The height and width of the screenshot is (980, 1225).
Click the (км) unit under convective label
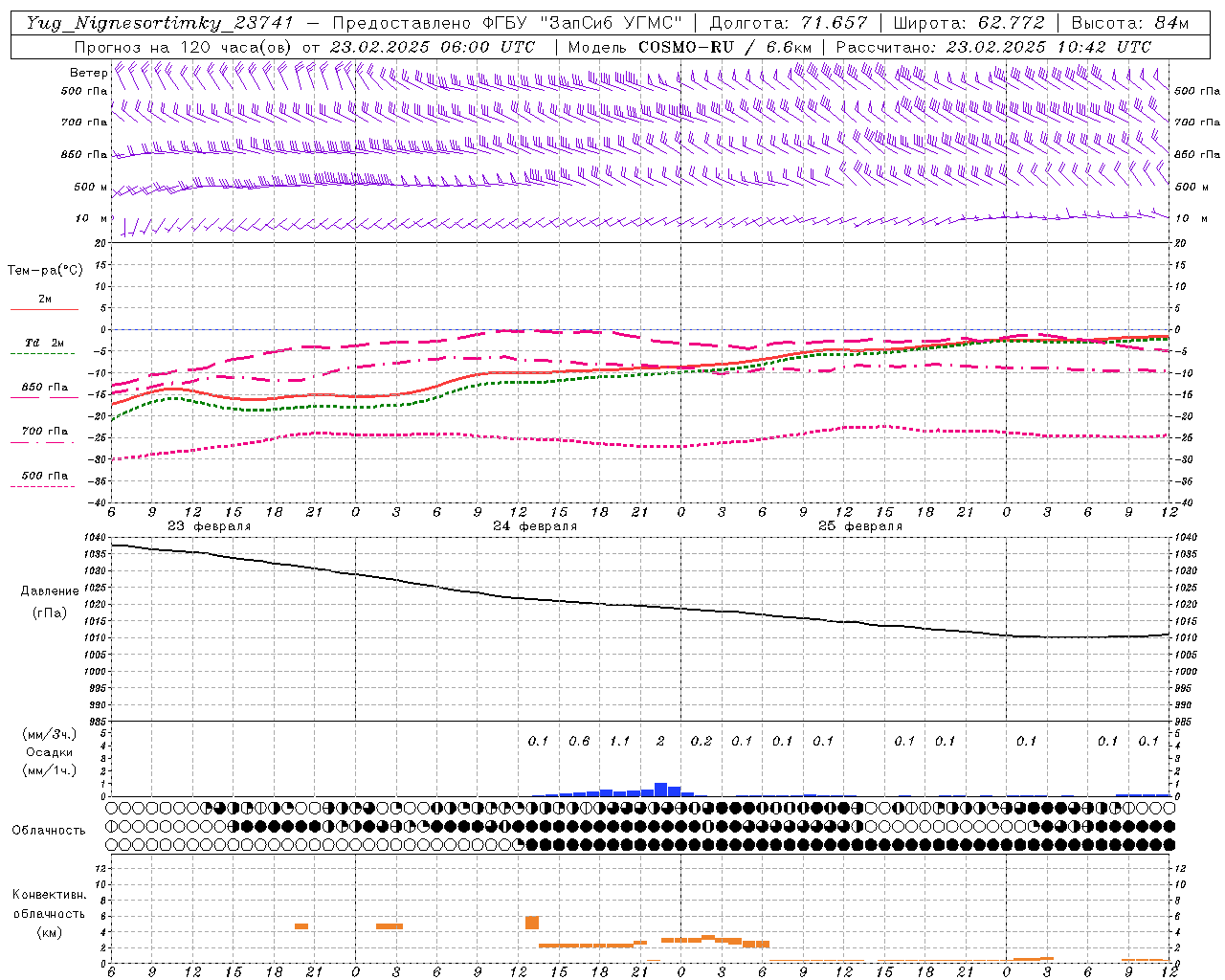click(50, 932)
